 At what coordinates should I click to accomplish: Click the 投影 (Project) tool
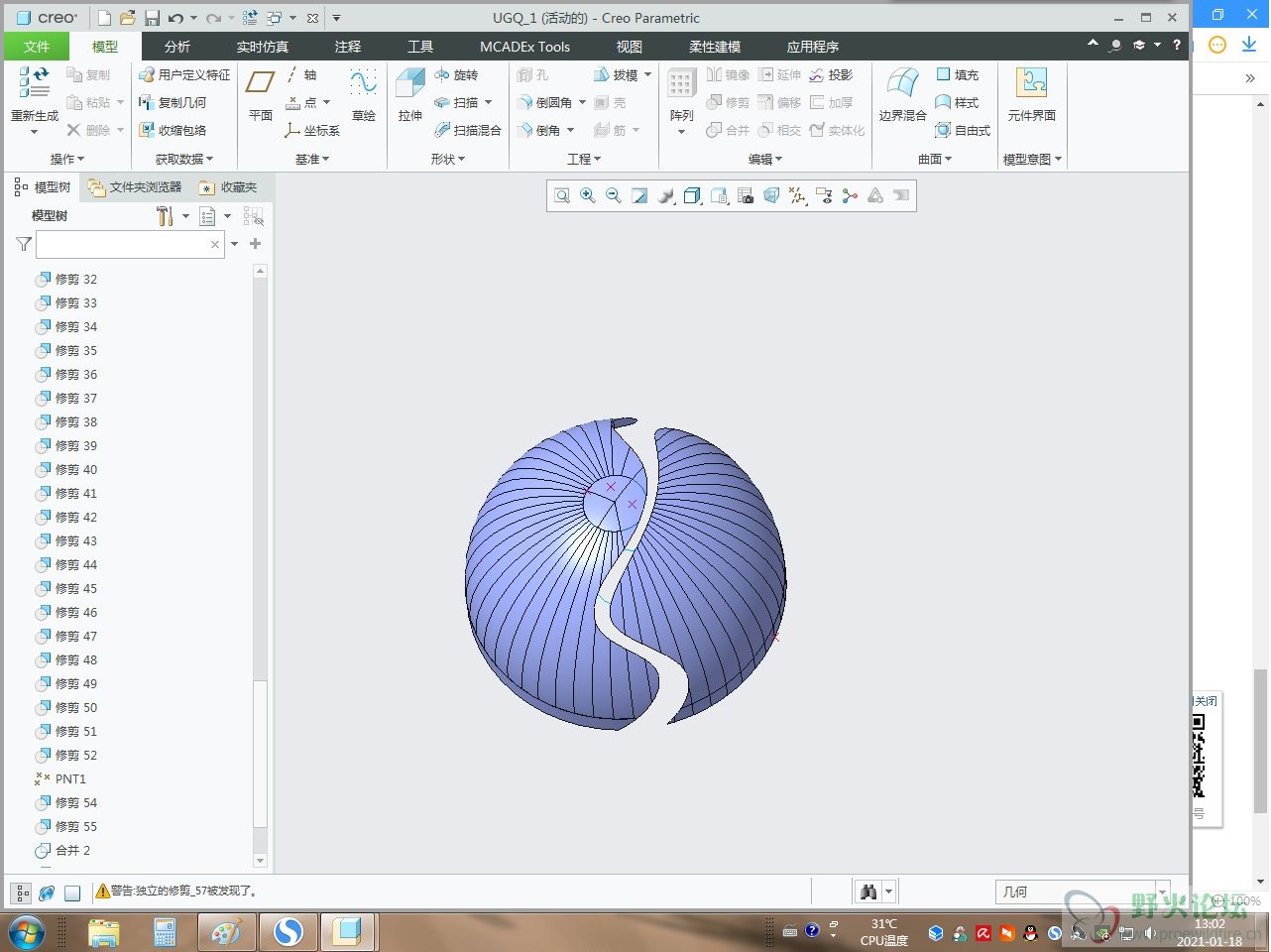(831, 74)
